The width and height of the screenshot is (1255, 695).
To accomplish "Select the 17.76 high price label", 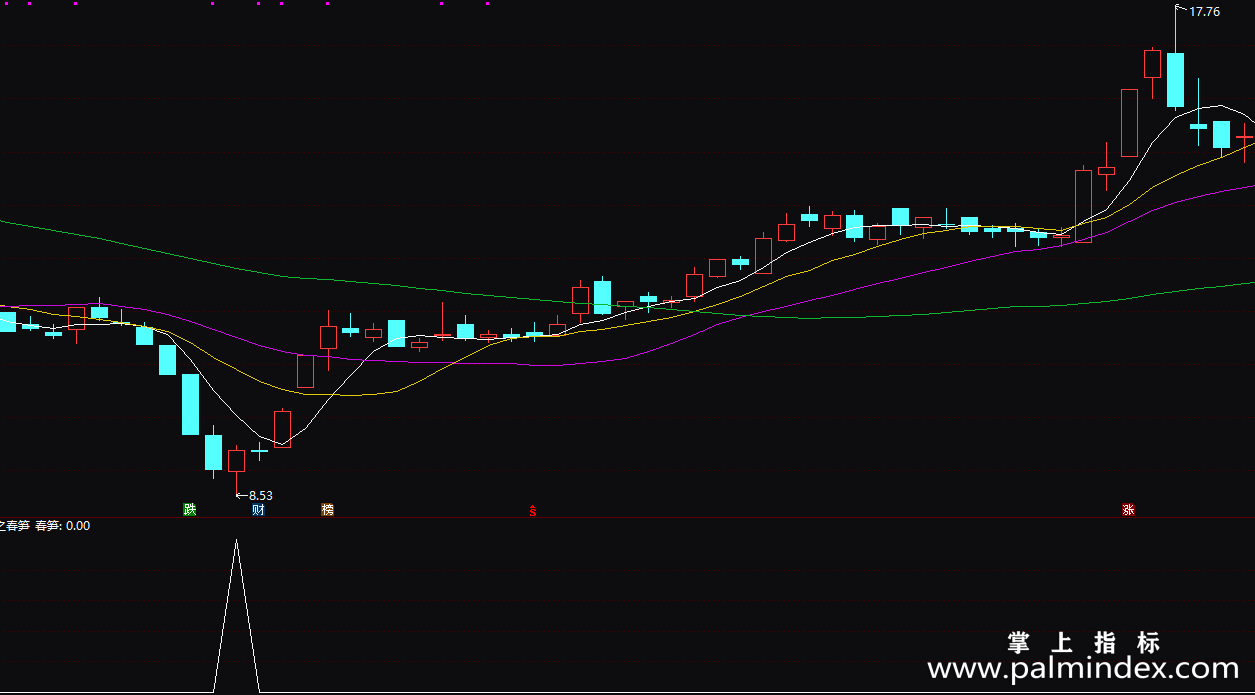I will [1204, 12].
